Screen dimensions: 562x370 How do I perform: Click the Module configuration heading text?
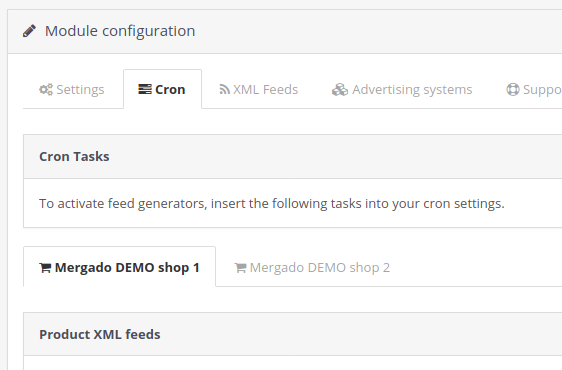click(120, 31)
